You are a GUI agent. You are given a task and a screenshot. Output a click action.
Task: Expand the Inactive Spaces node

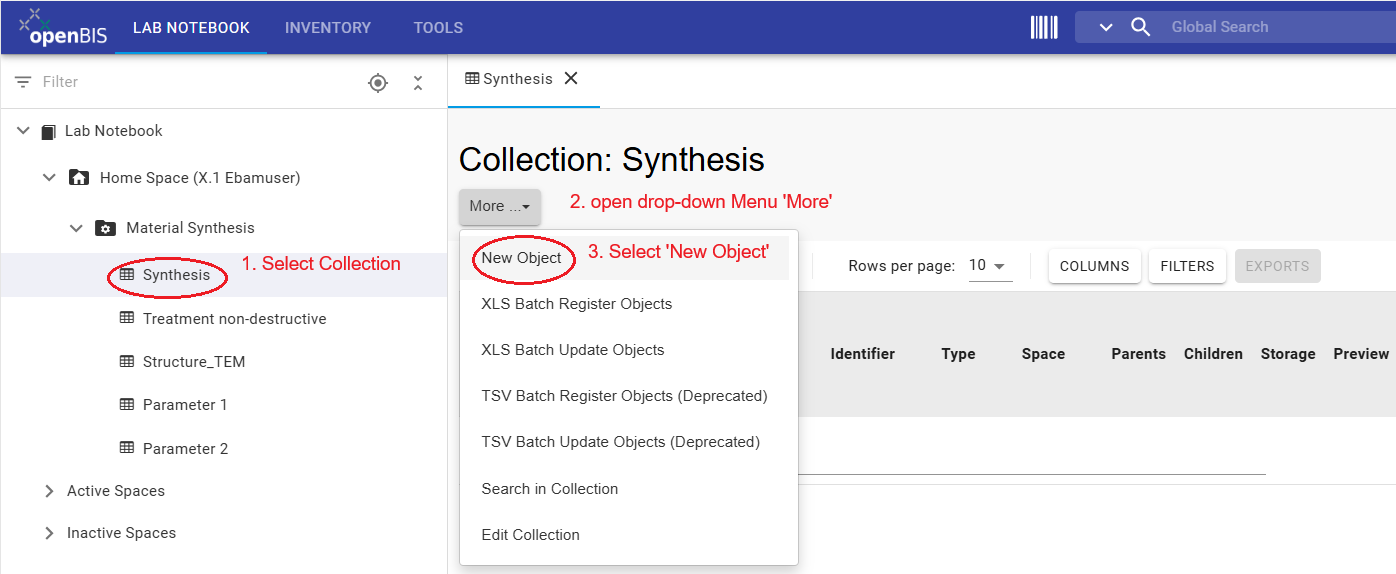pos(49,533)
